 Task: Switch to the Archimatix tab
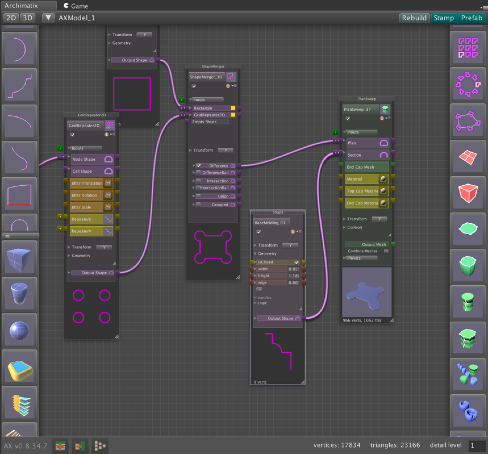[21, 5]
